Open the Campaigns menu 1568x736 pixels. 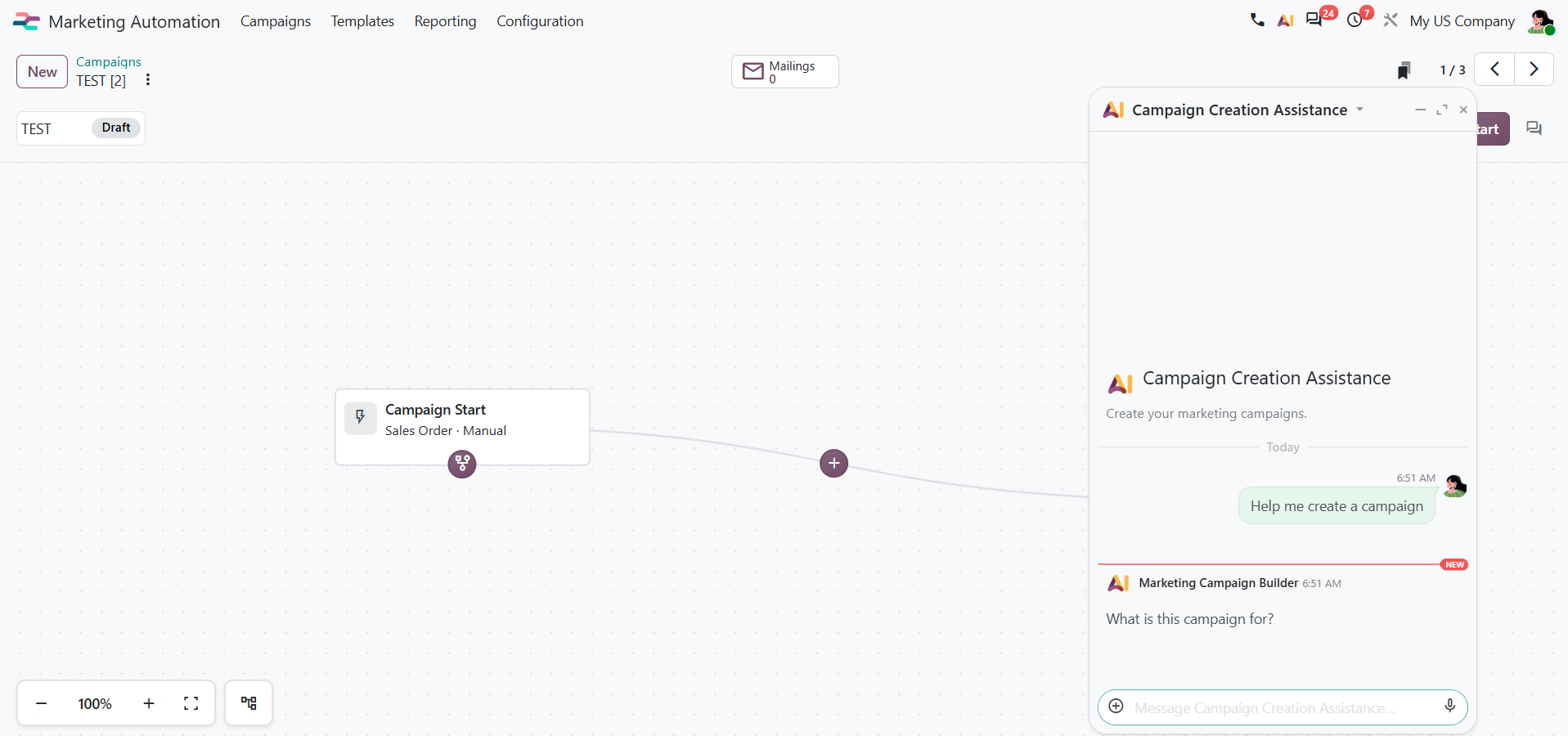[x=276, y=21]
